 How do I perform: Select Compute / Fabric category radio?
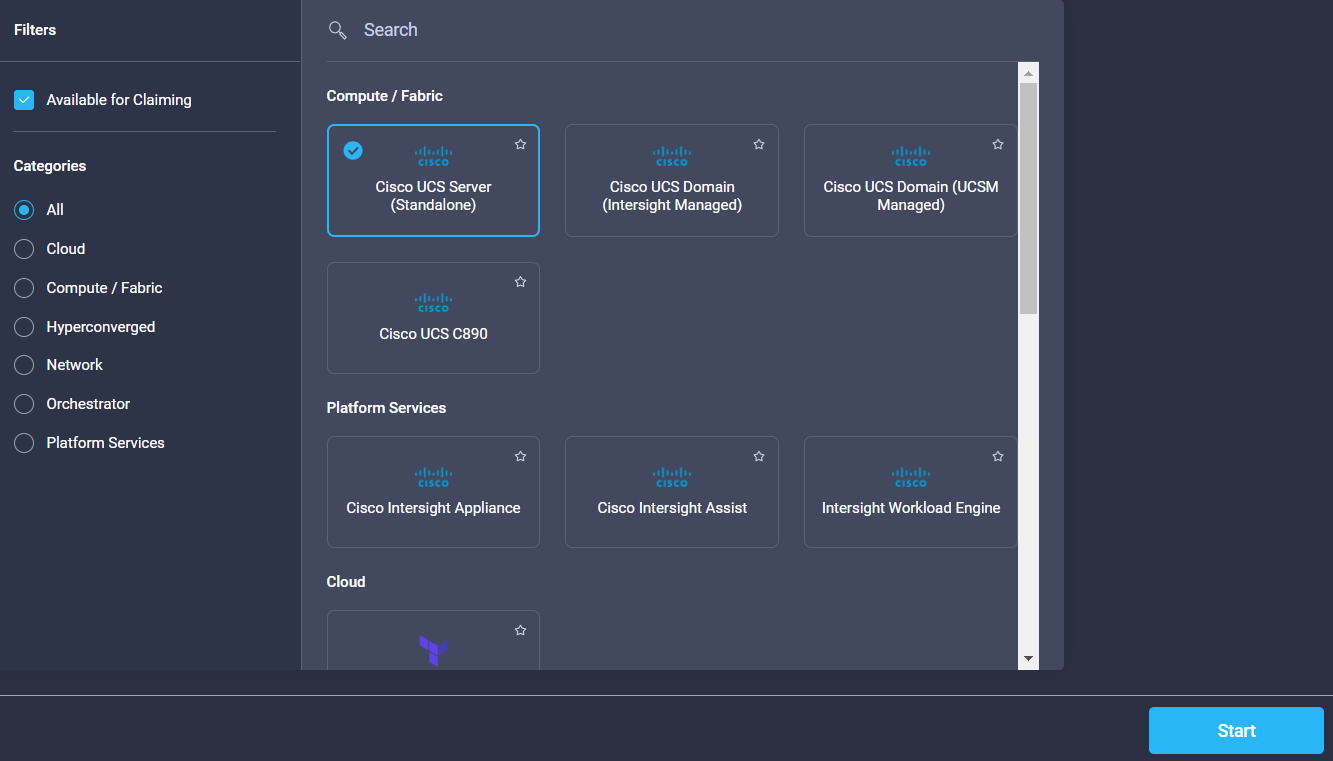(x=24, y=288)
